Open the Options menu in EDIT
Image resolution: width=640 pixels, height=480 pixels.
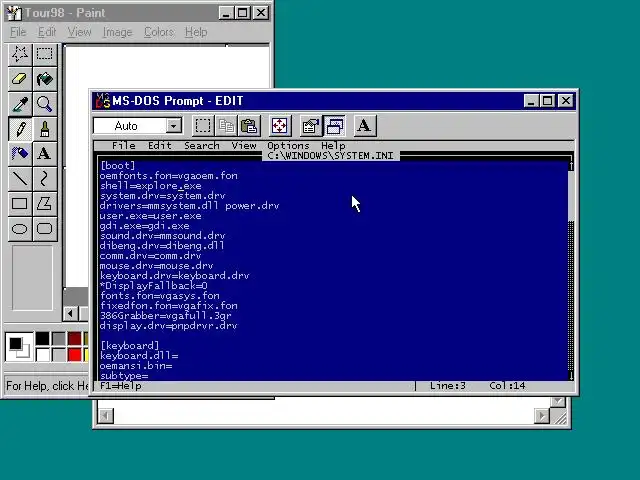point(289,146)
